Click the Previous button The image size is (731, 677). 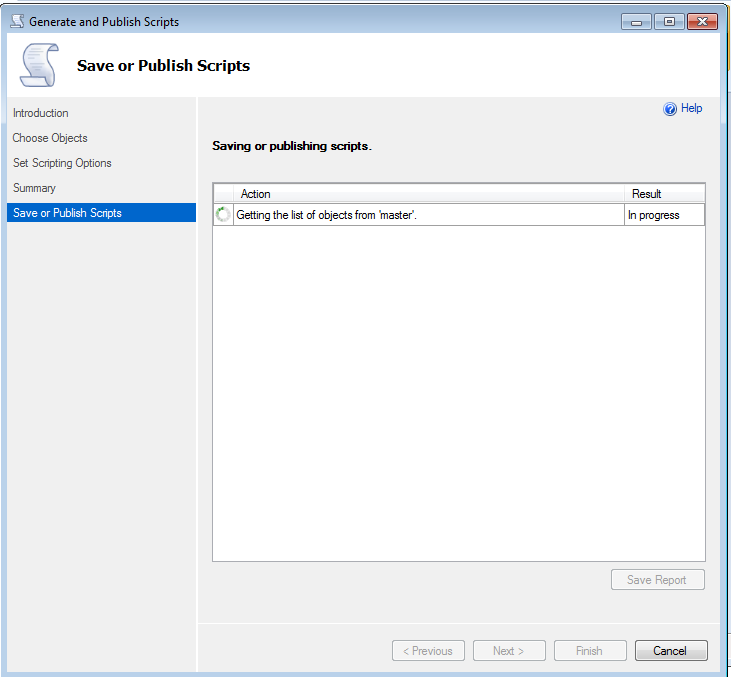428,651
